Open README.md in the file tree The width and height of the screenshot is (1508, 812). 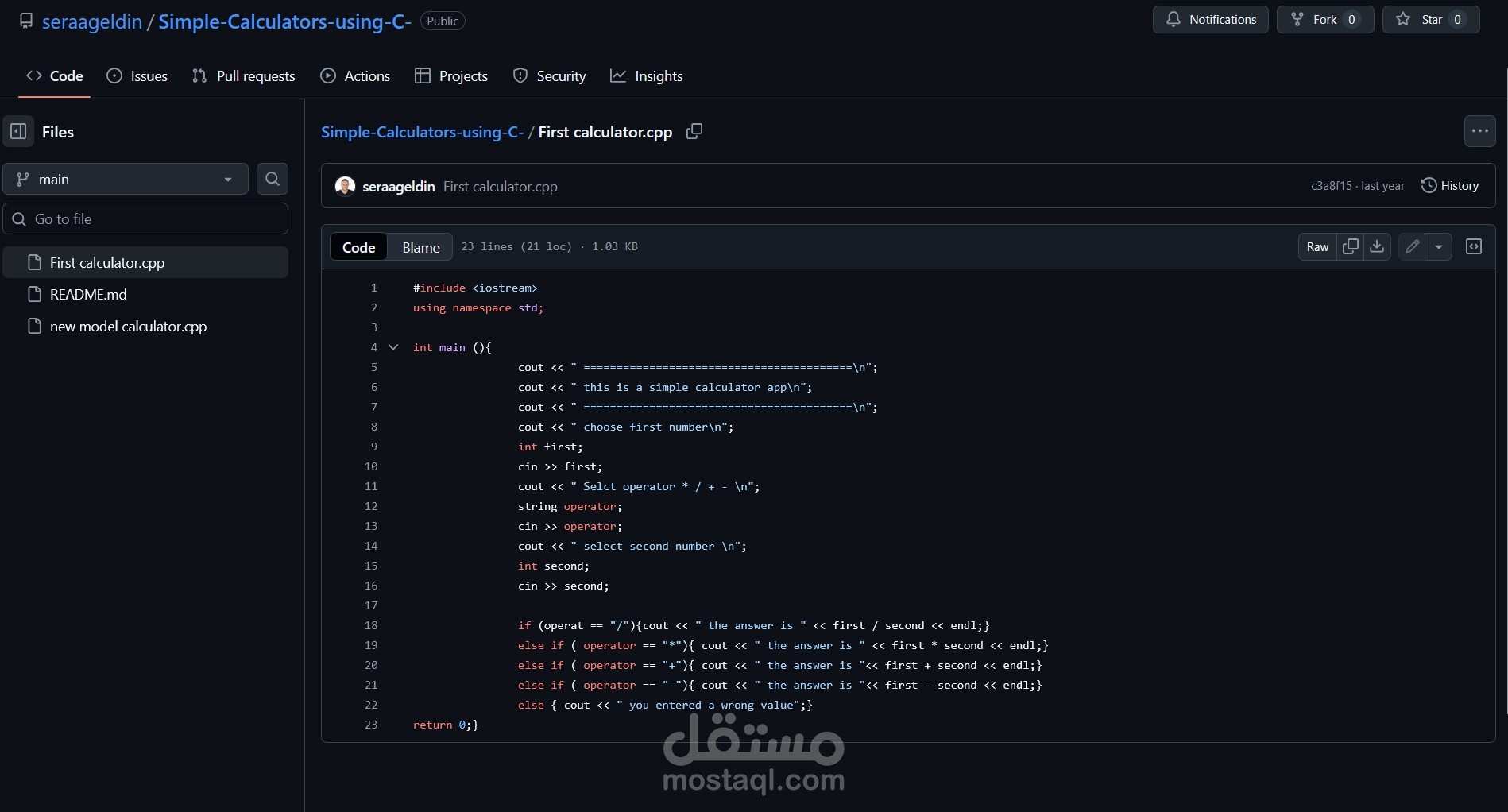pyautogui.click(x=145, y=294)
